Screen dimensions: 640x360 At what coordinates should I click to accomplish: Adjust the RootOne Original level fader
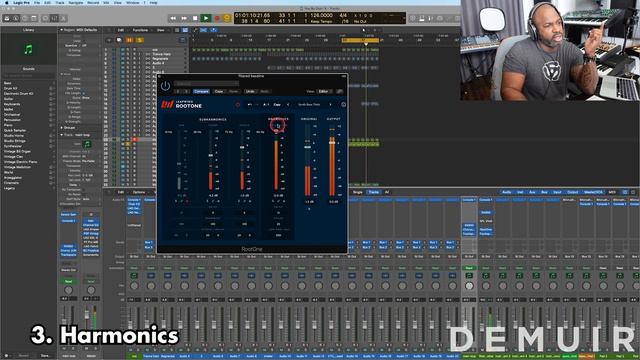[x=307, y=147]
